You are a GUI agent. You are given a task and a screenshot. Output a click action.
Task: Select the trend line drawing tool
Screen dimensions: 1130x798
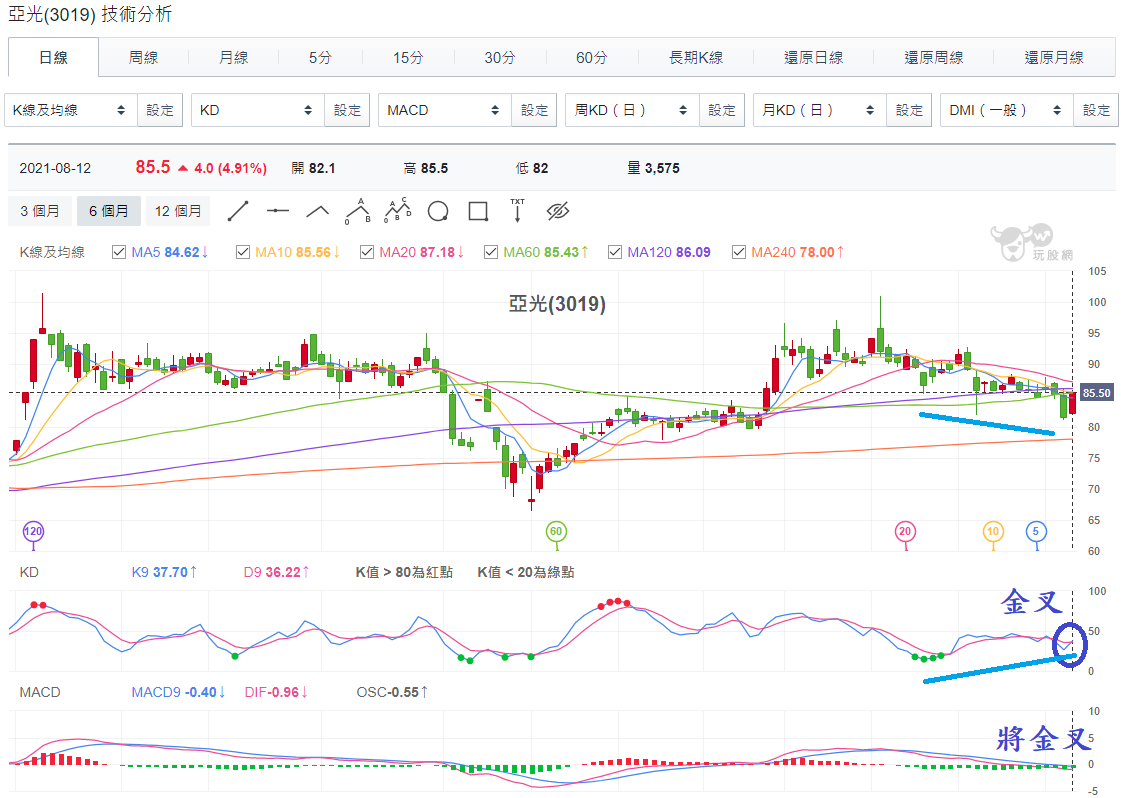(238, 211)
